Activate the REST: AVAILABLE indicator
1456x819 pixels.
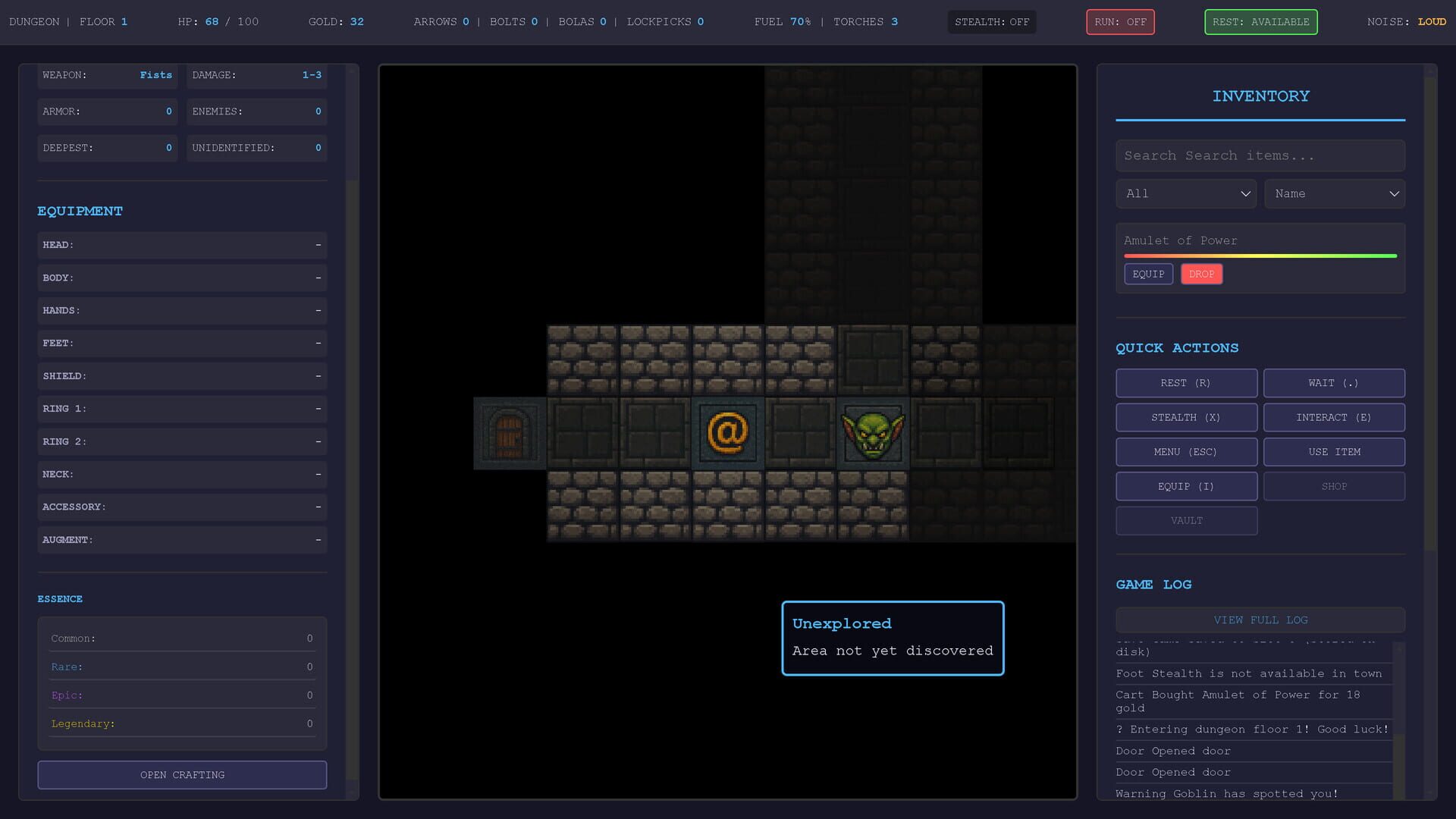pos(1260,21)
